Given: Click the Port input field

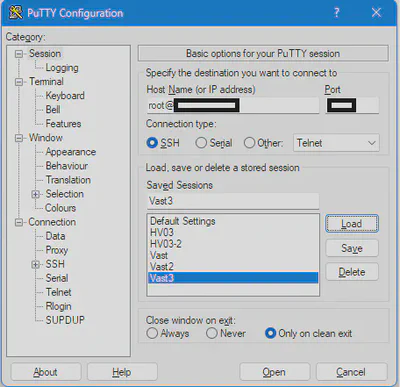Looking at the screenshot, I should [x=352, y=105].
